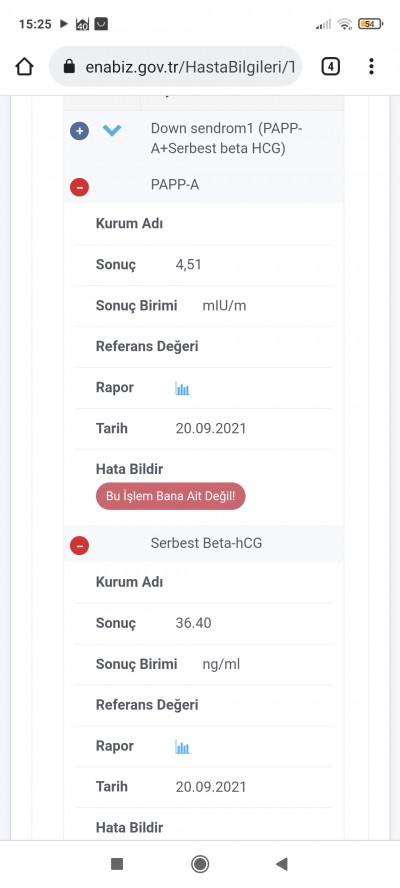Select the enabiz.gov.tr address bar

[x=176, y=67]
